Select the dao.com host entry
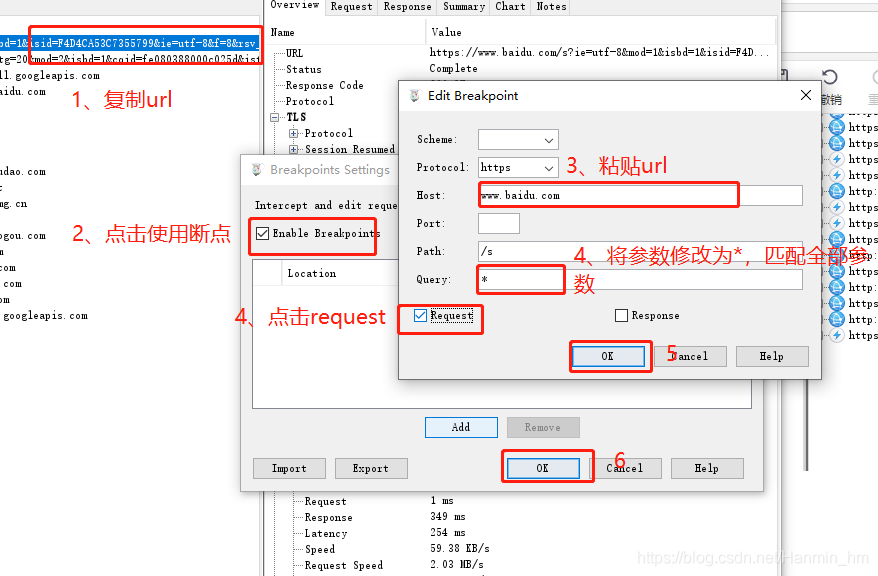Viewport: 878px width, 576px height. point(23,172)
